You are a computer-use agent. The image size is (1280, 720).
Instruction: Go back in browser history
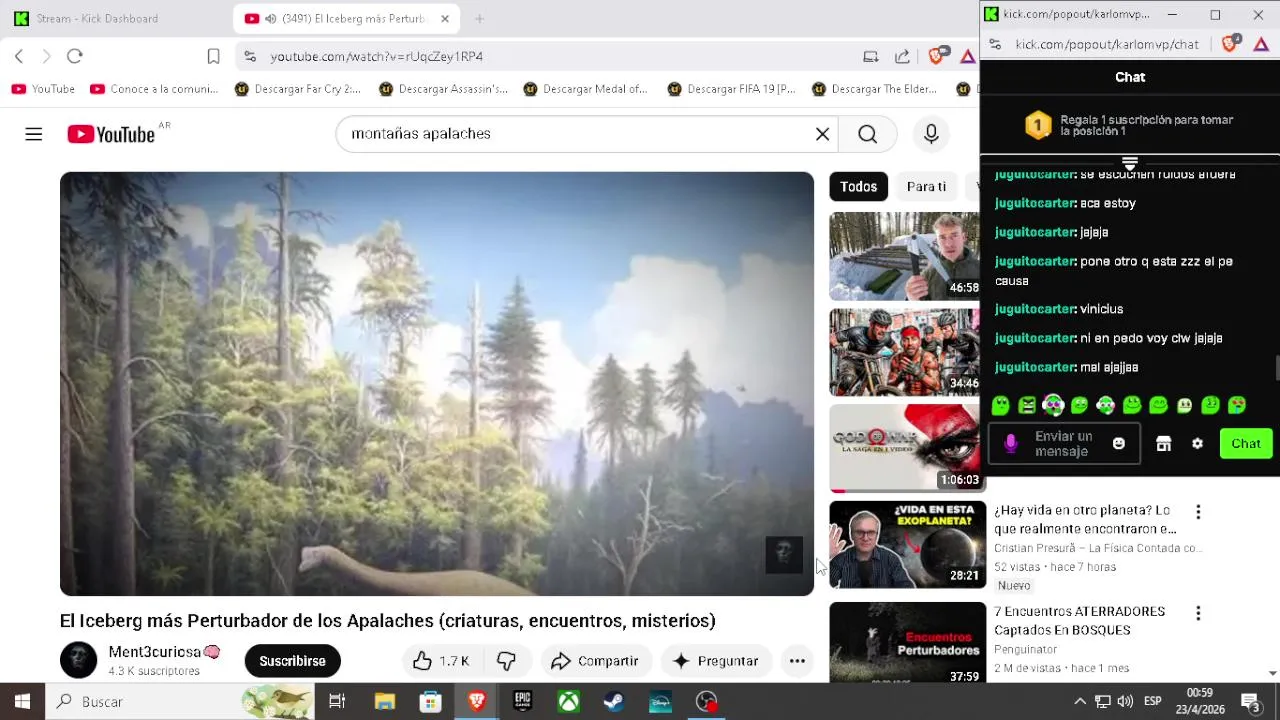[19, 56]
